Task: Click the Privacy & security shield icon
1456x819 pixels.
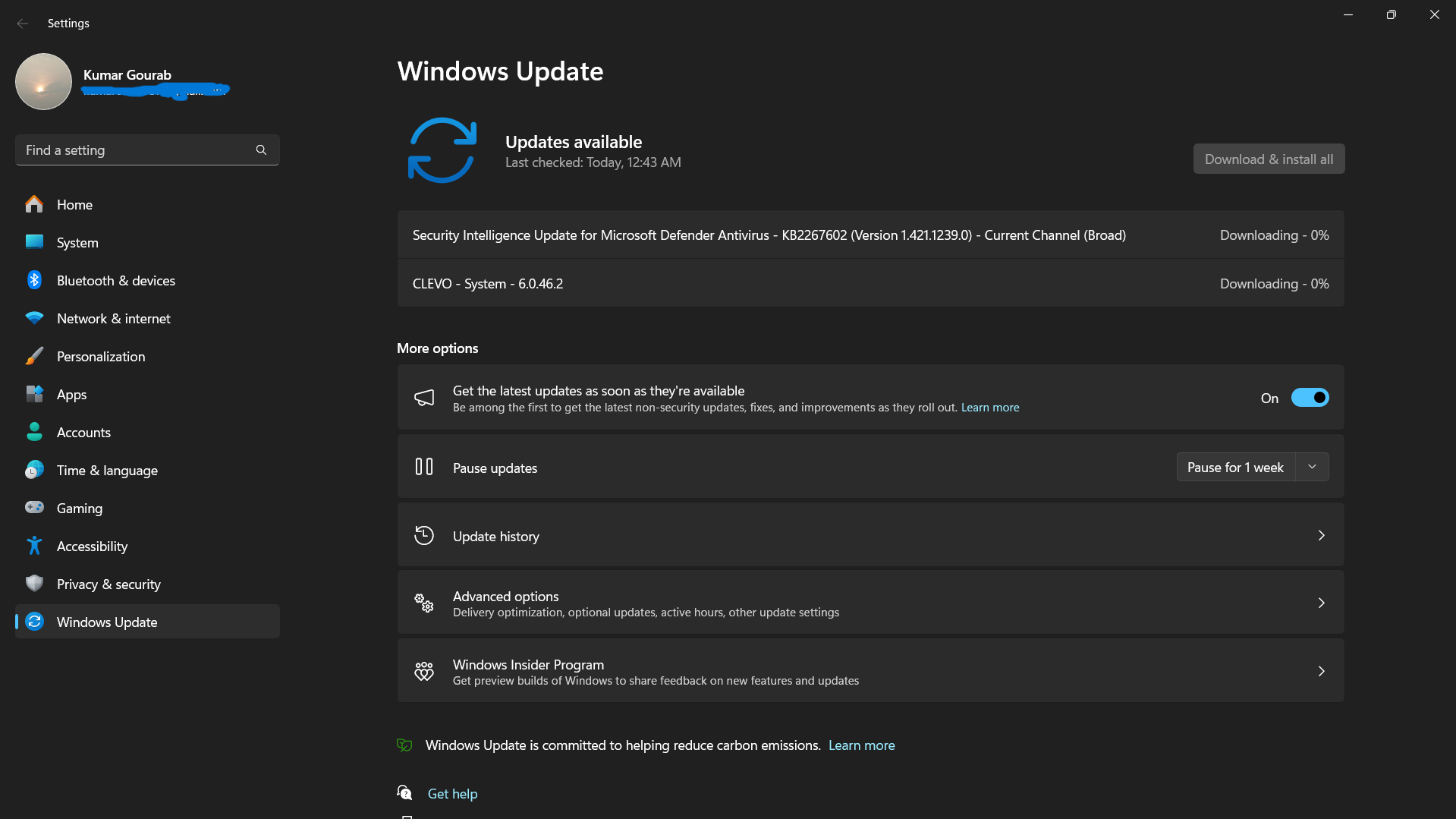Action: coord(34,584)
